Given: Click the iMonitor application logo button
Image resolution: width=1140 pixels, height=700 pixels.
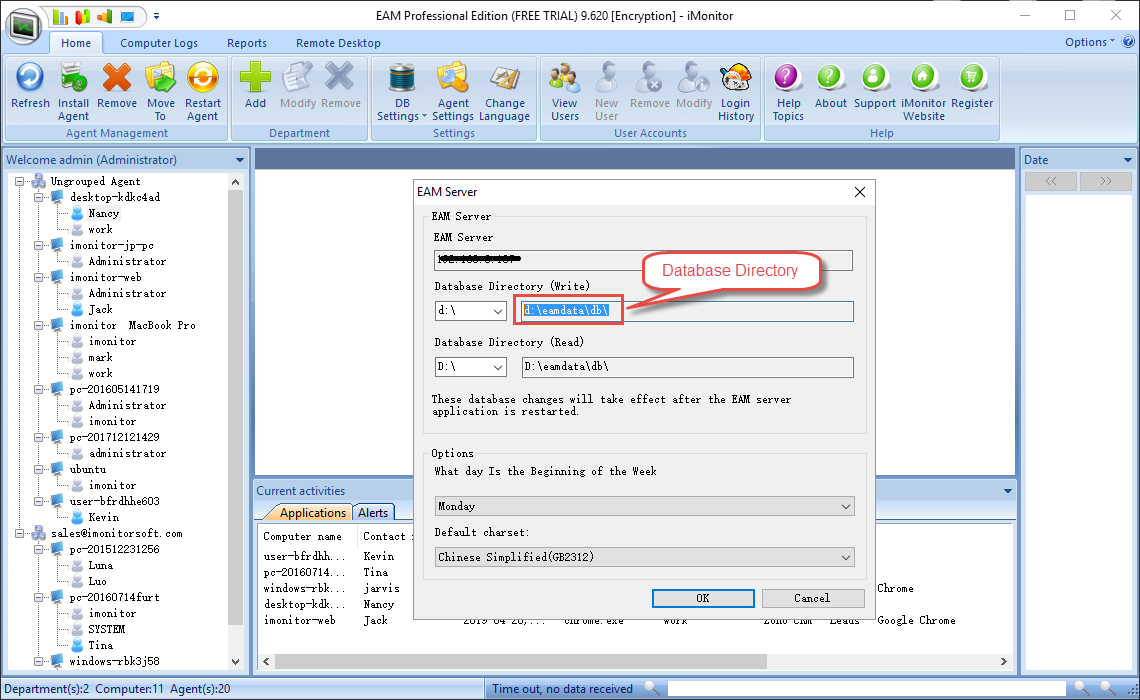Looking at the screenshot, I should pyautogui.click(x=24, y=26).
